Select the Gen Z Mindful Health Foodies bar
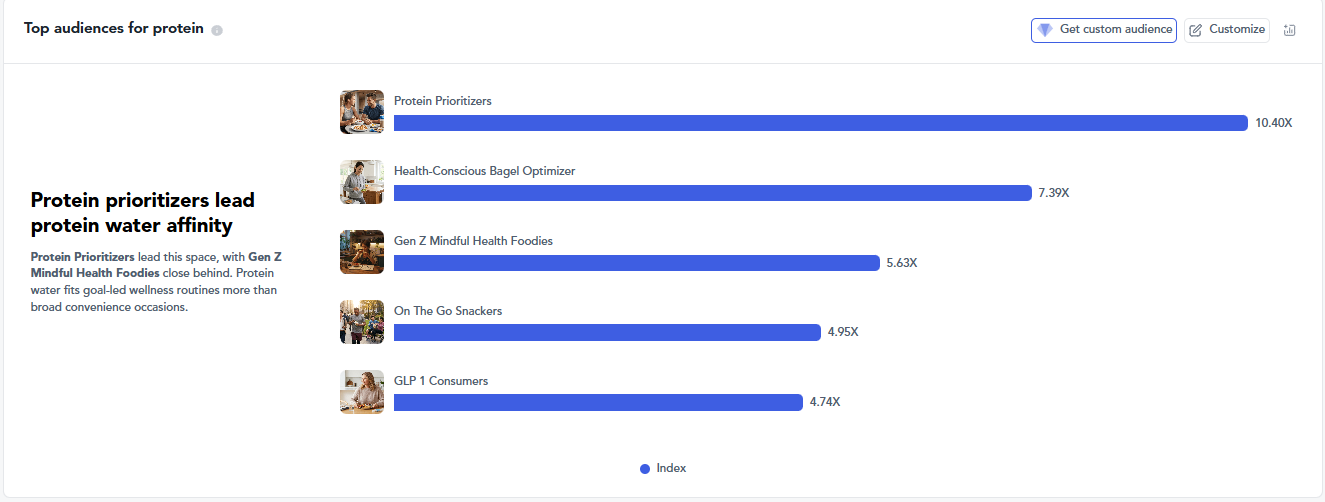This screenshot has height=502, width=1325. coord(637,263)
